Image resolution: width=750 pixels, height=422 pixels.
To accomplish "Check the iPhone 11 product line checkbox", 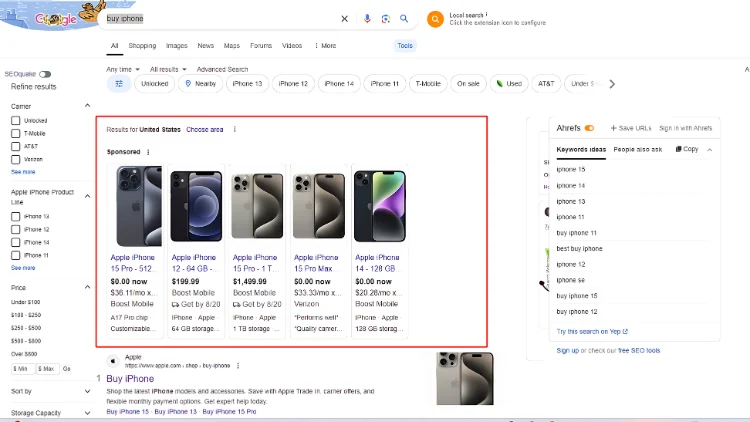I will tap(16, 255).
